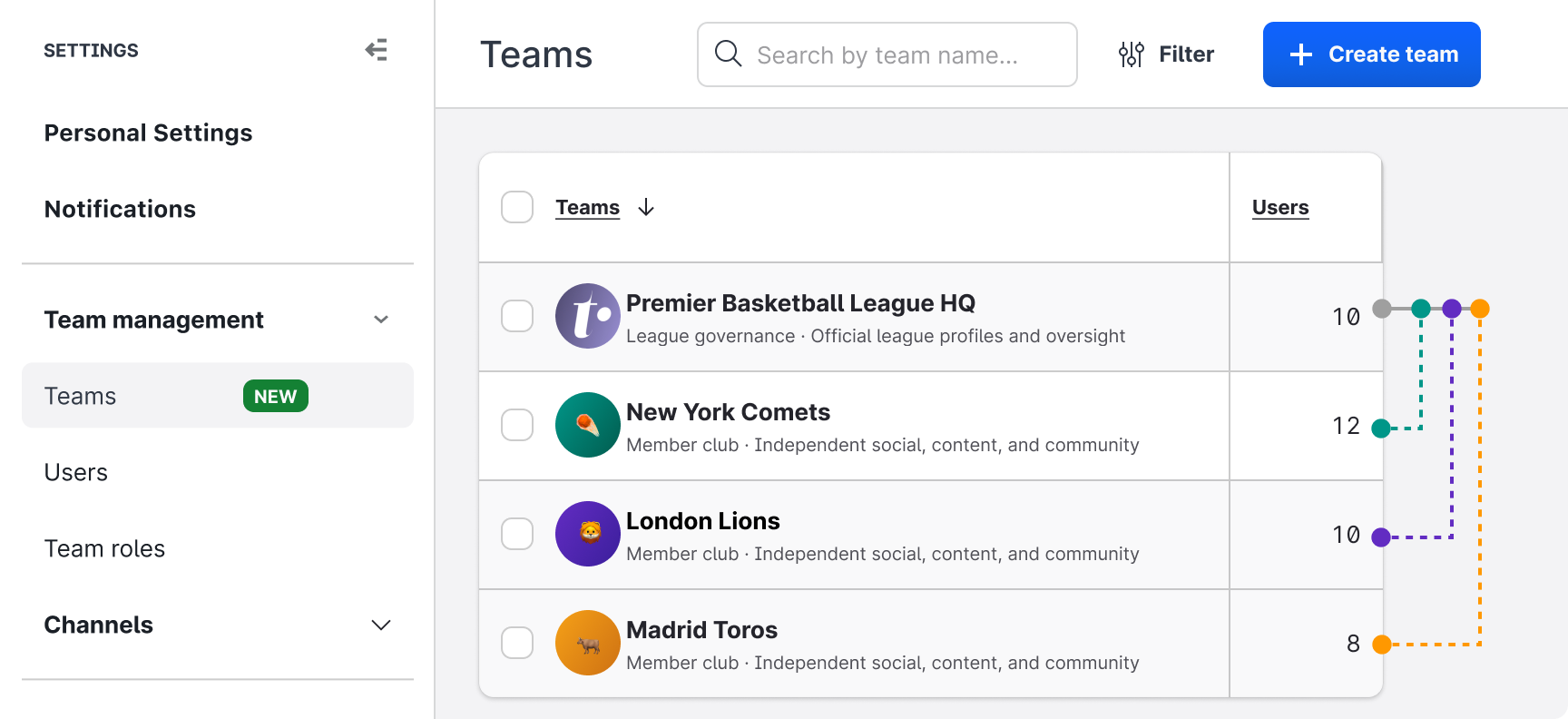Image resolution: width=1568 pixels, height=719 pixels.
Task: Sort by the Teams column header
Action: pos(588,208)
